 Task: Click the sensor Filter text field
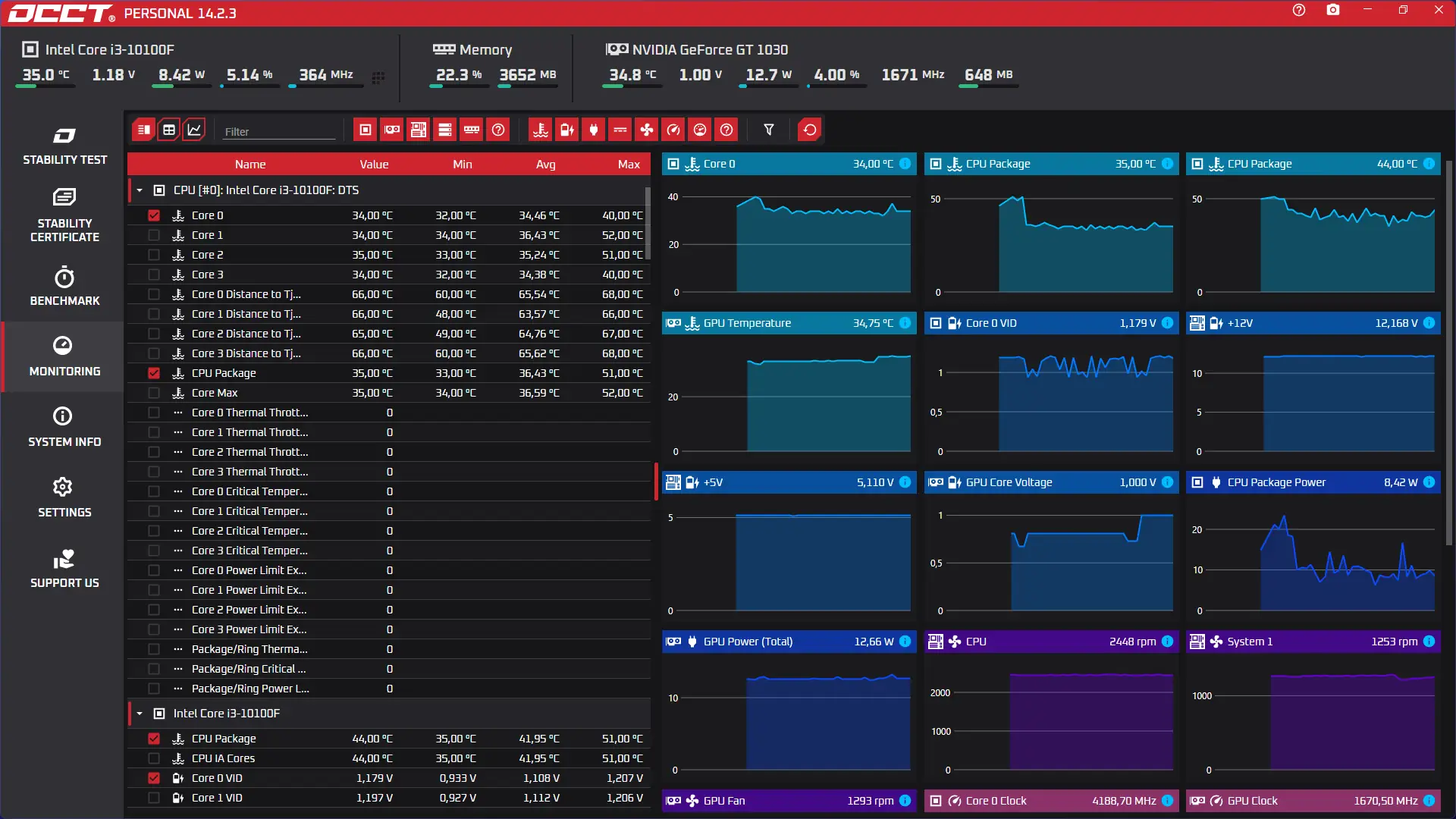pos(278,131)
